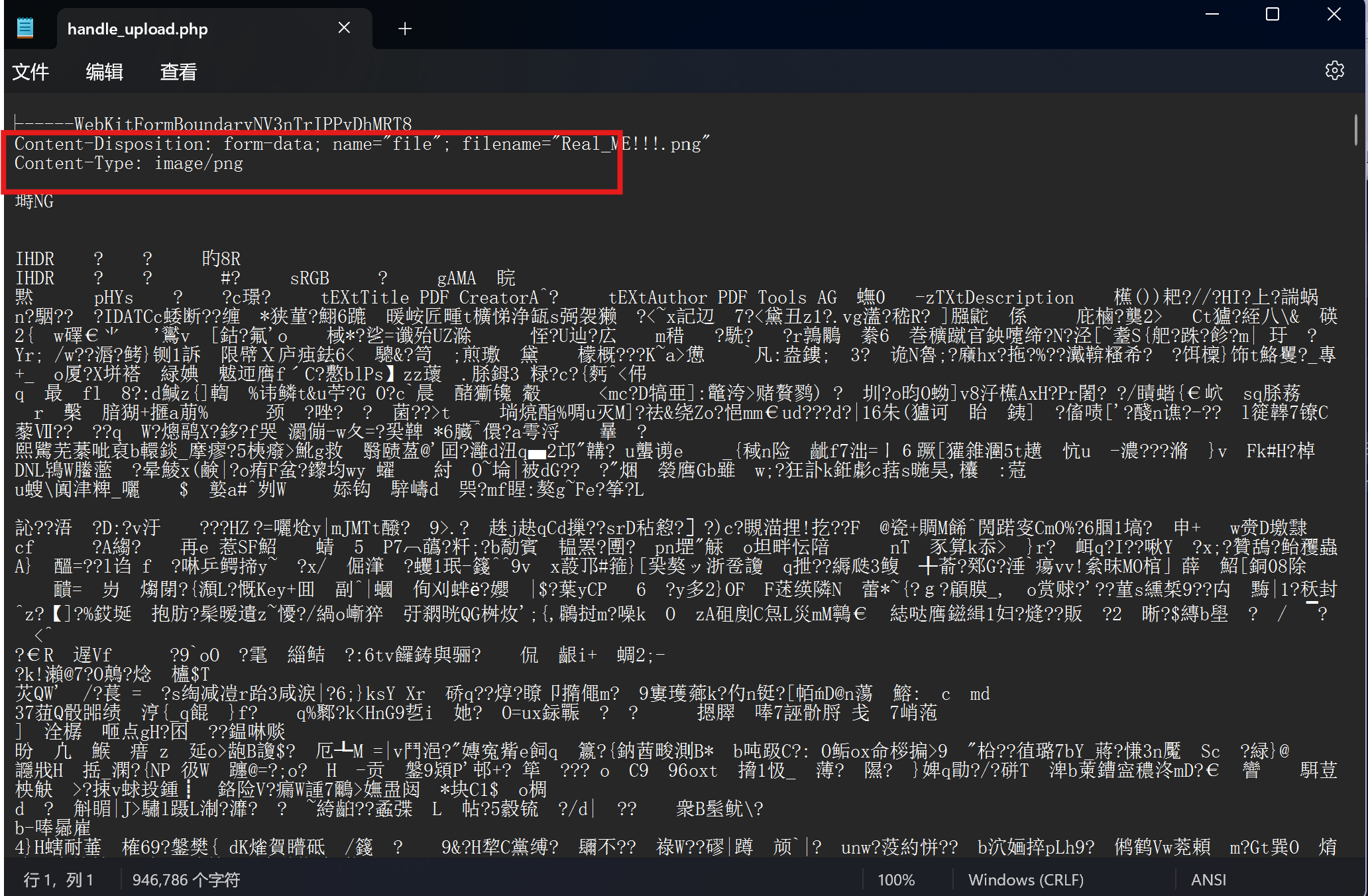Minimize the Notepad window
The width and height of the screenshot is (1368, 896).
coord(1212,15)
